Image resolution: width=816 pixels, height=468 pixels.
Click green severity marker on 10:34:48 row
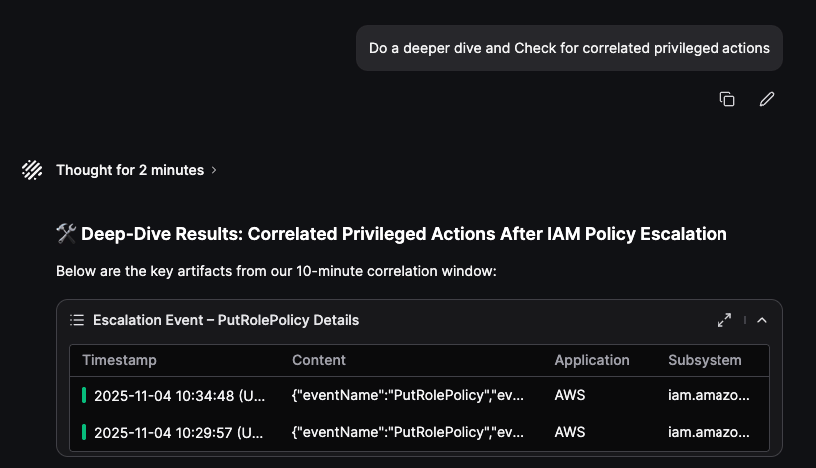(84, 395)
